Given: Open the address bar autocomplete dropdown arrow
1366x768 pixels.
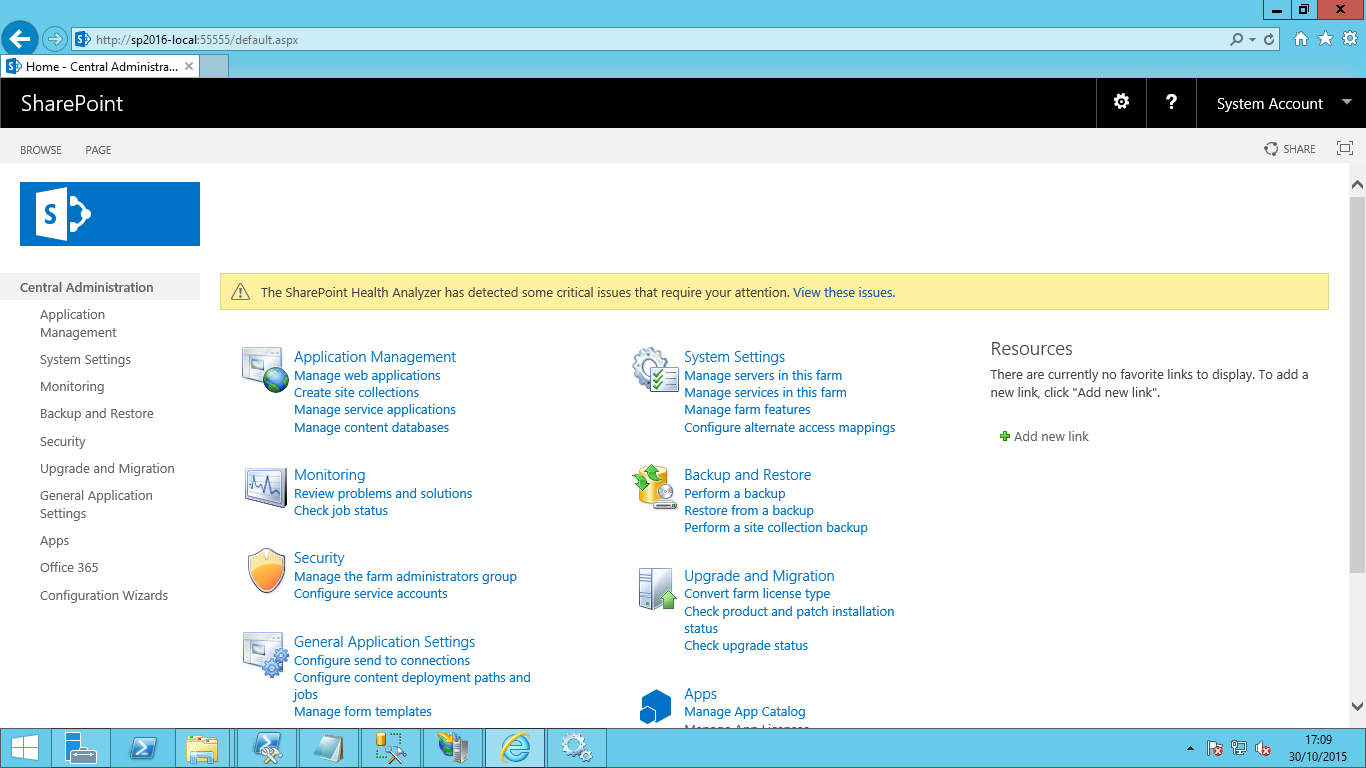Looking at the screenshot, I should click(x=1252, y=40).
